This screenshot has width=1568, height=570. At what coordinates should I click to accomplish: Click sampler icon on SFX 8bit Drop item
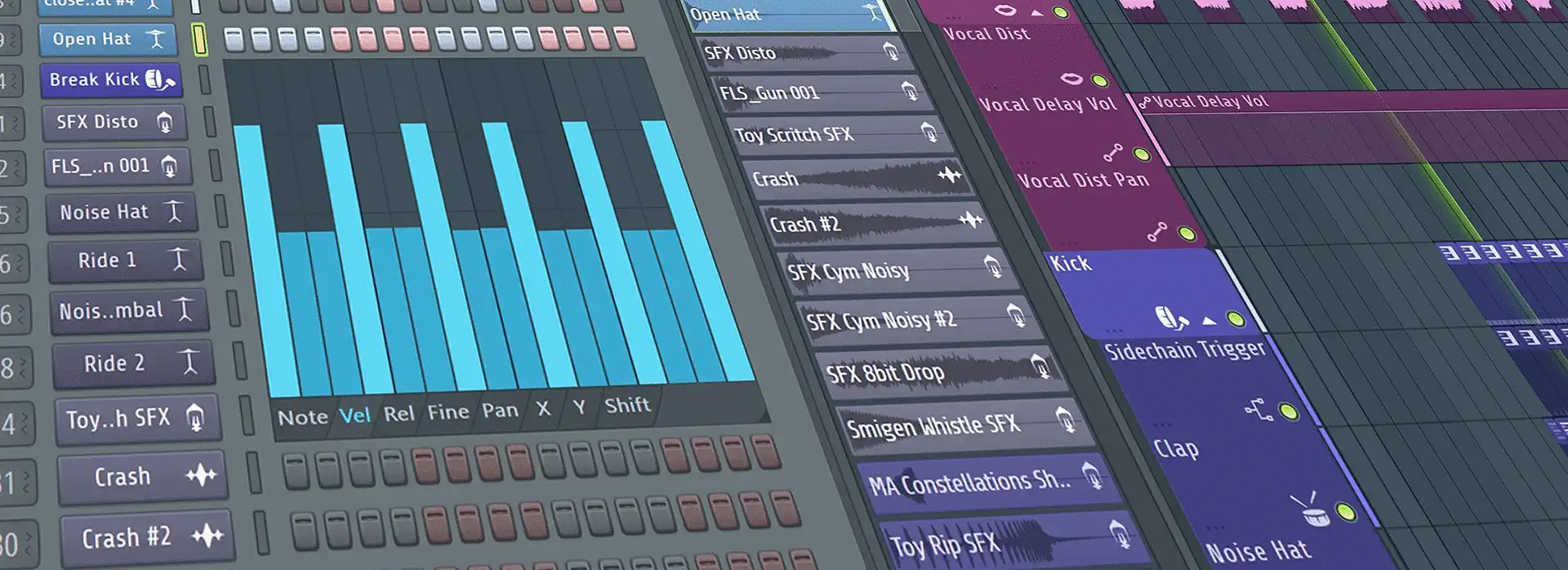(1040, 365)
